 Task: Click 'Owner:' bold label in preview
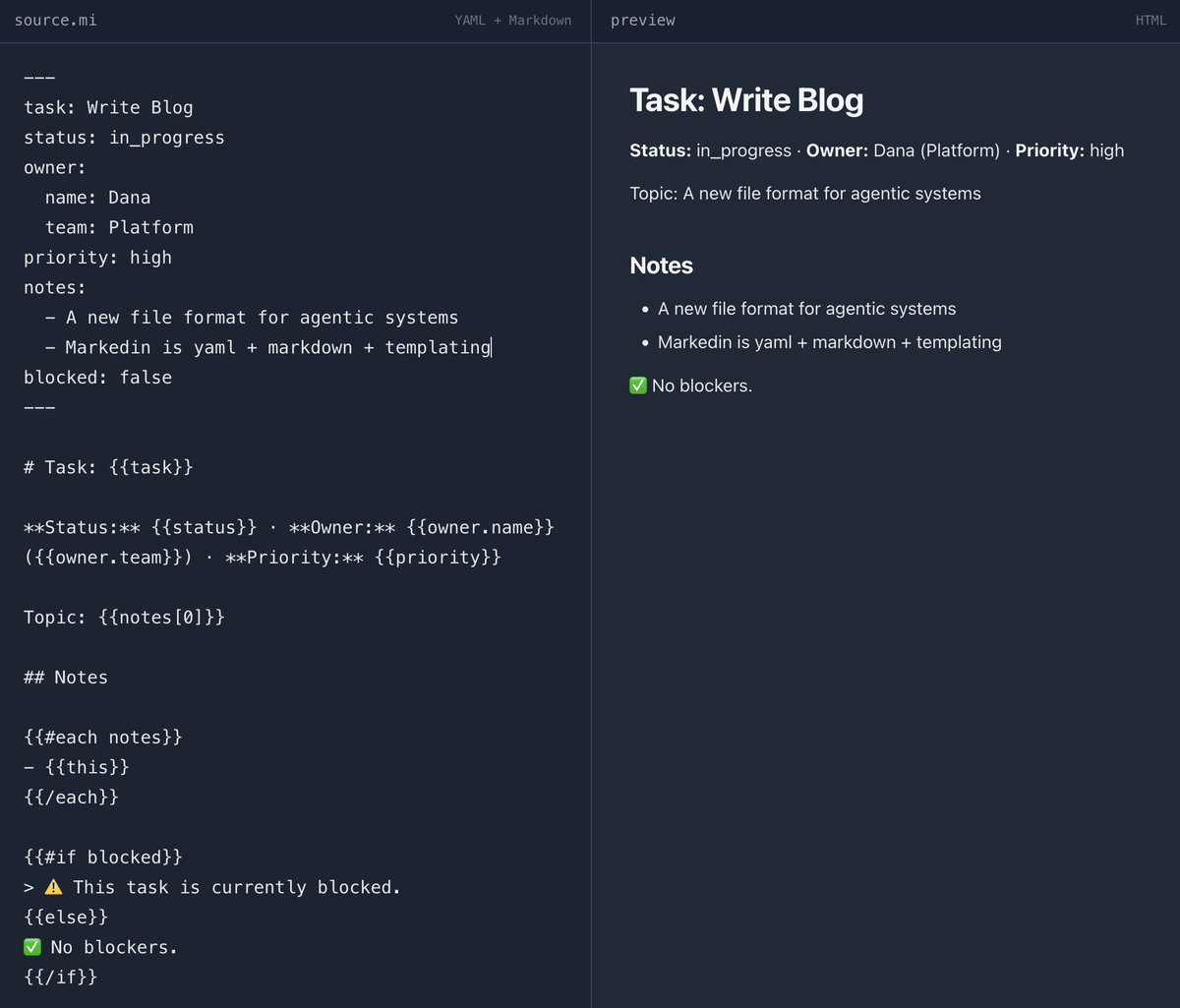[838, 150]
